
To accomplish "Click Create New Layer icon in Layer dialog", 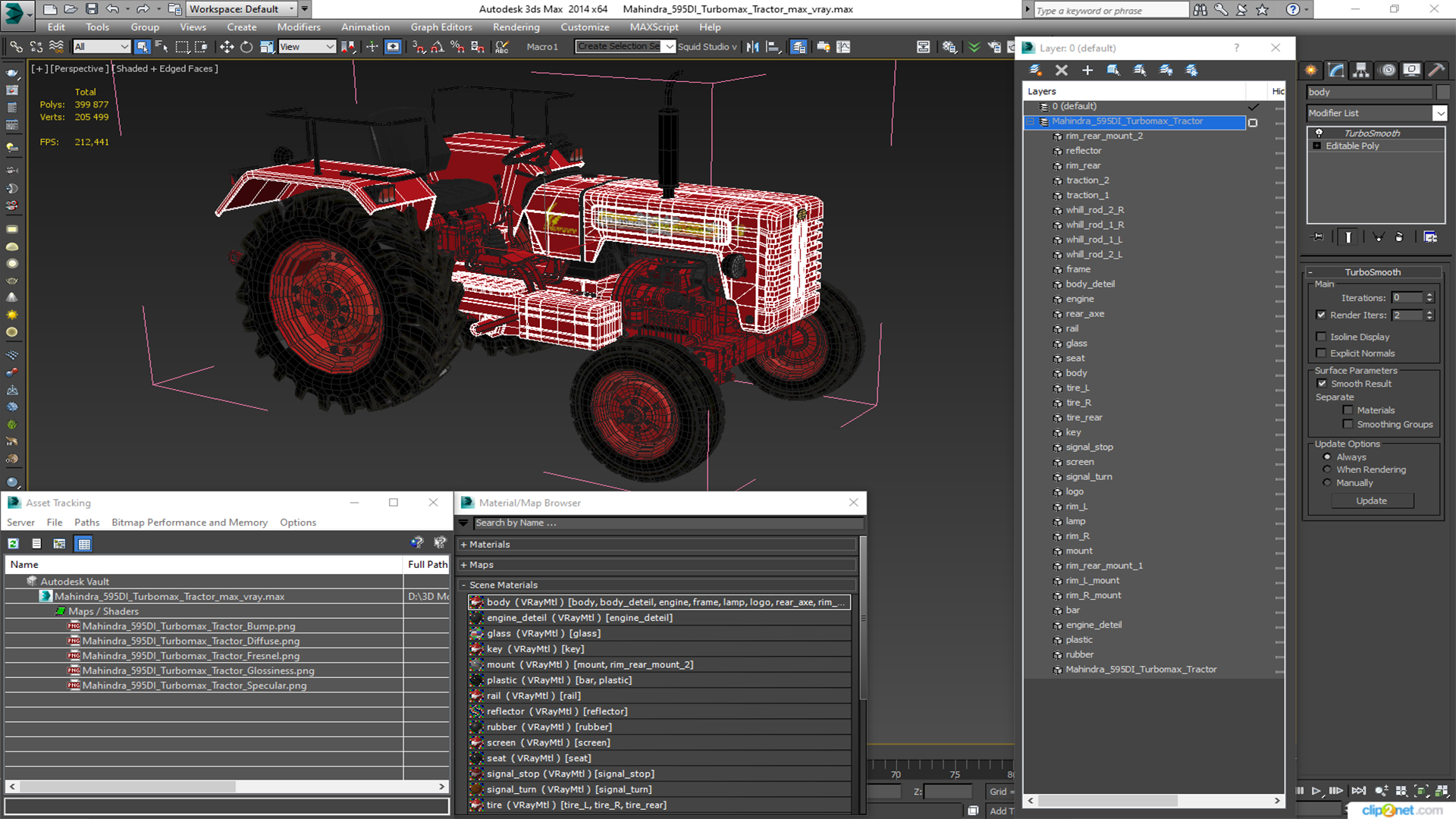I will tap(1035, 70).
